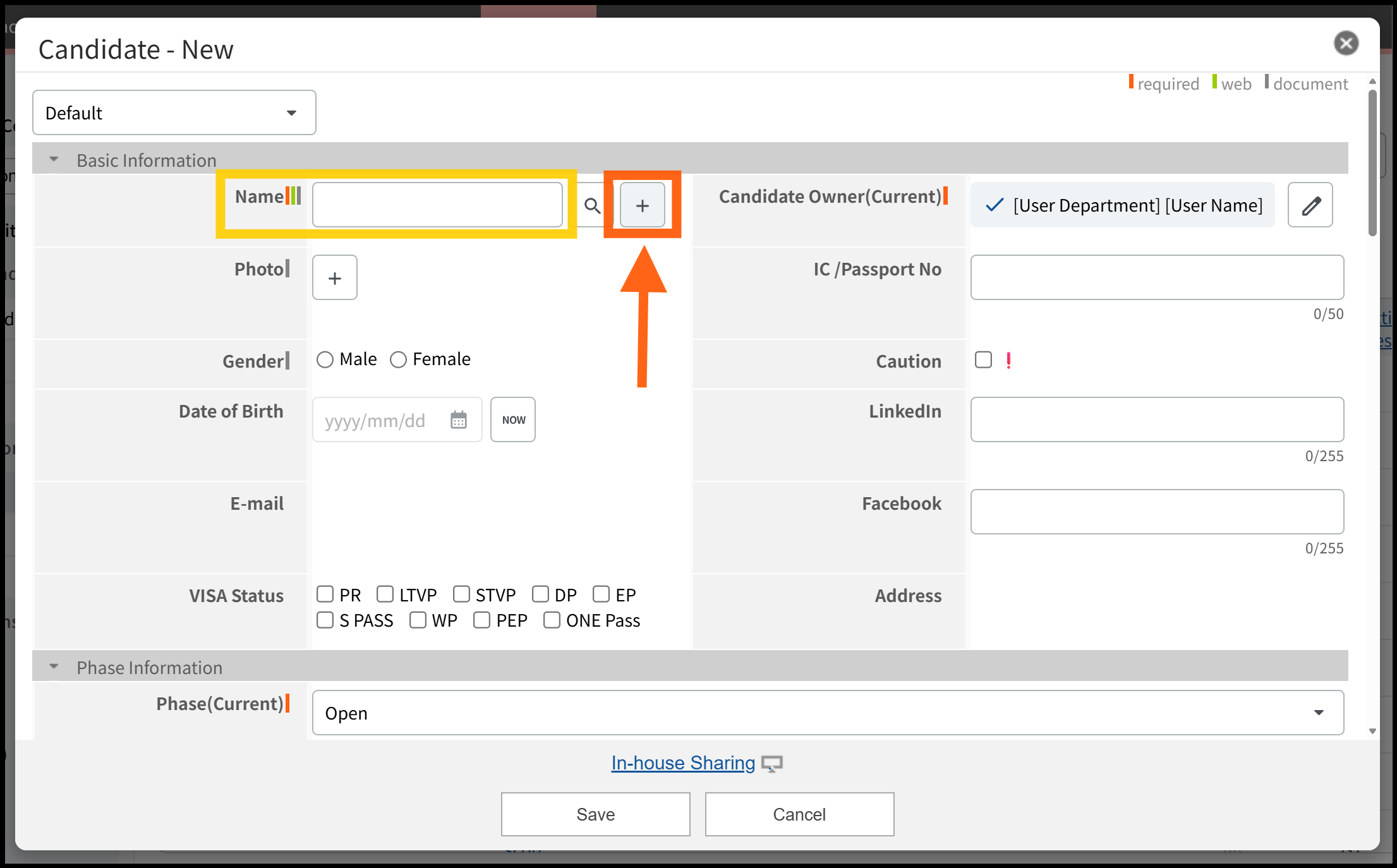
Task: Open the In-house Sharing link
Action: point(682,763)
